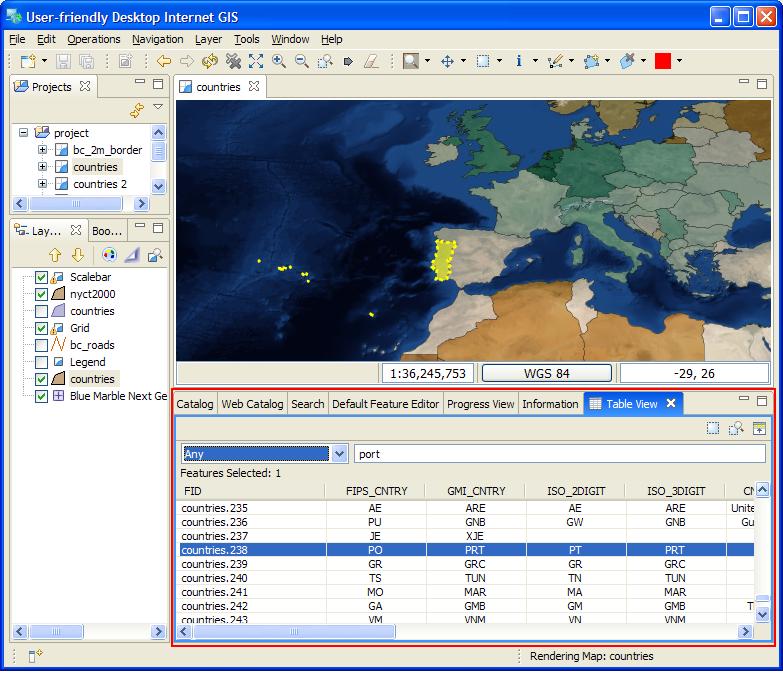Select the Pan tool icon
783x675 pixels.
point(447,61)
